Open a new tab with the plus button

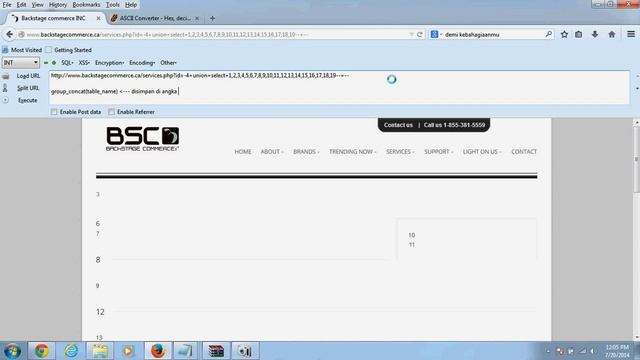click(212, 18)
